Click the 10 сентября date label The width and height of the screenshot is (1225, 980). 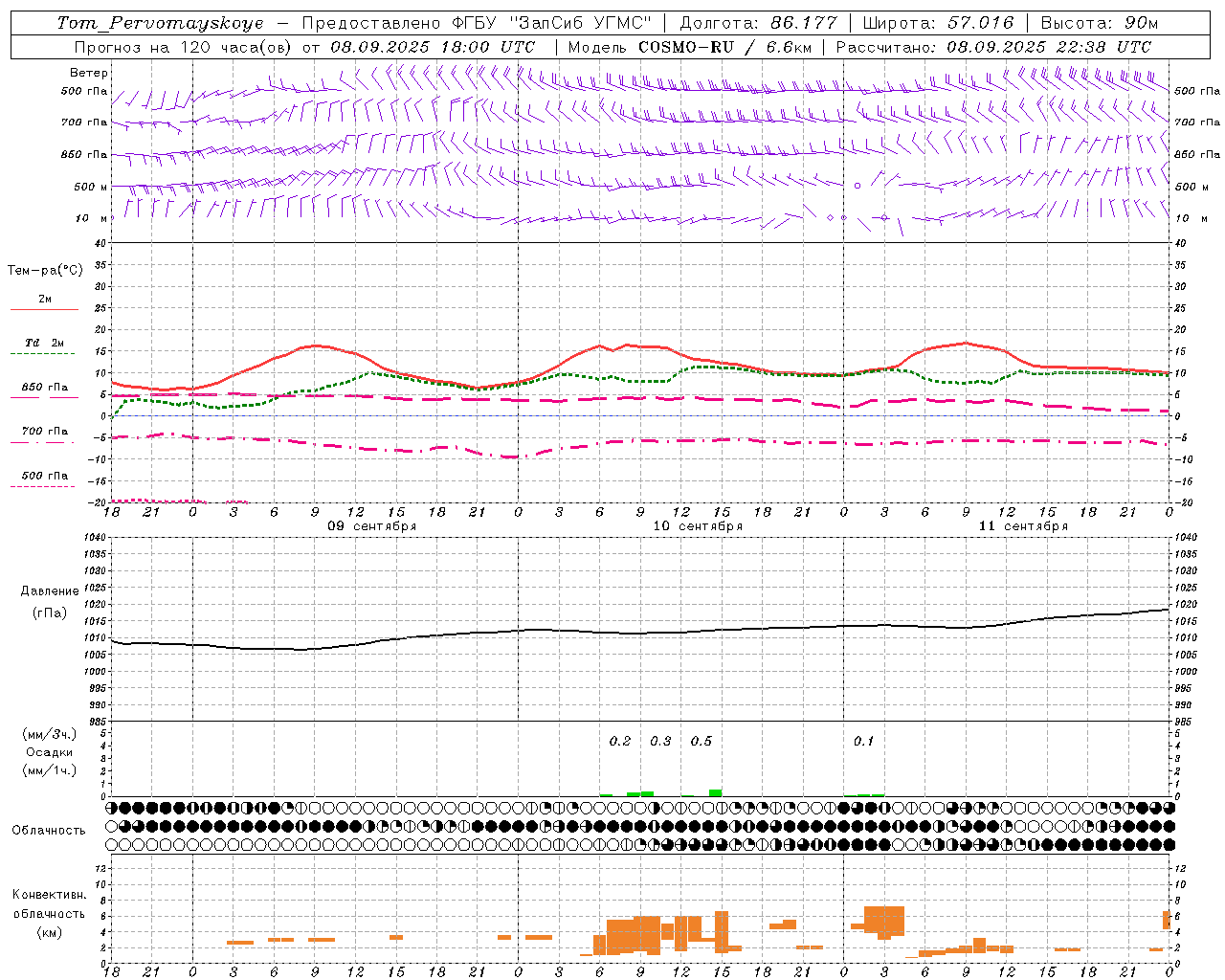pos(698,526)
